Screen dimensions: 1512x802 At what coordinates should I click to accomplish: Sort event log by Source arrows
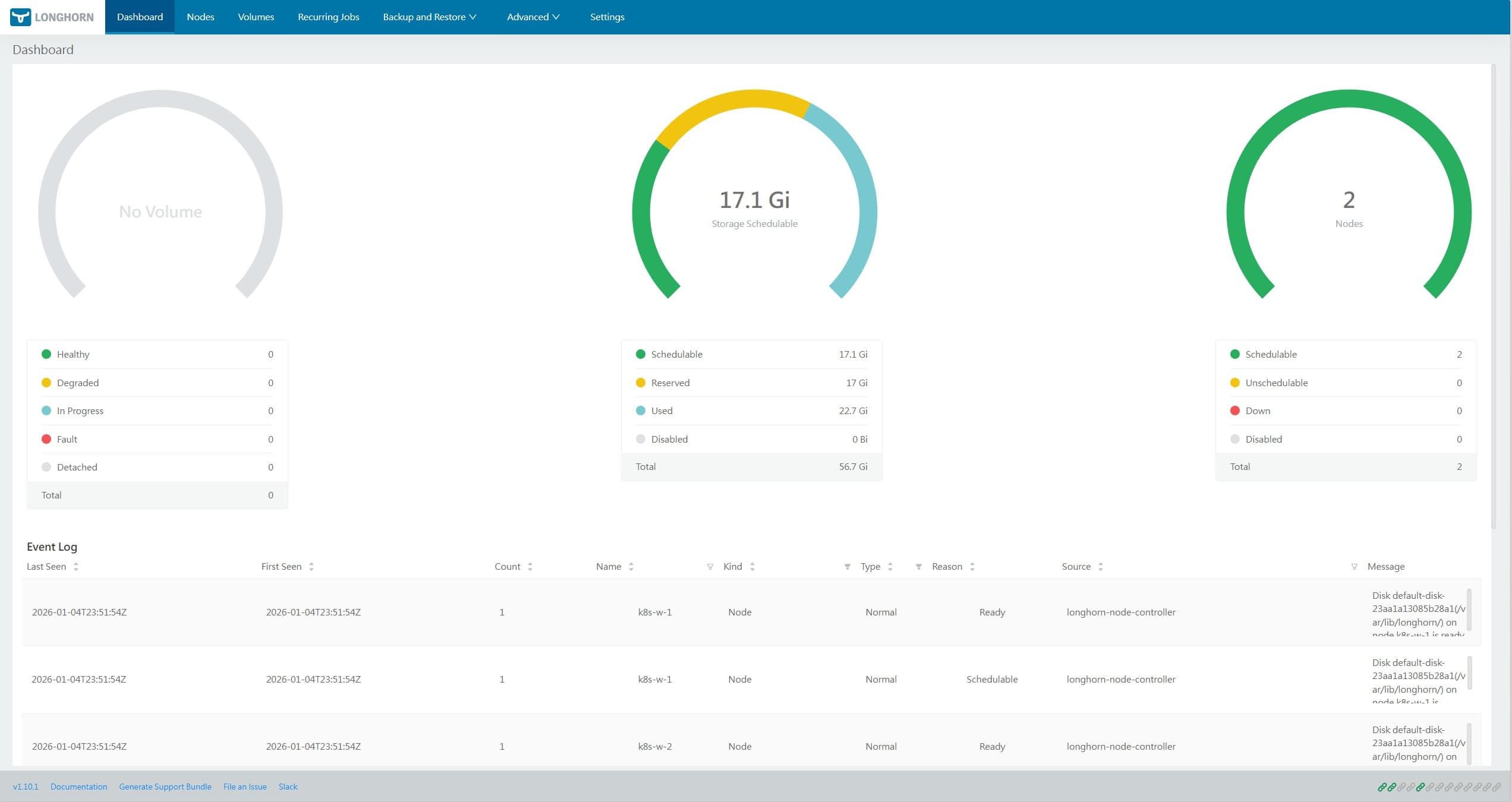pyautogui.click(x=1101, y=566)
